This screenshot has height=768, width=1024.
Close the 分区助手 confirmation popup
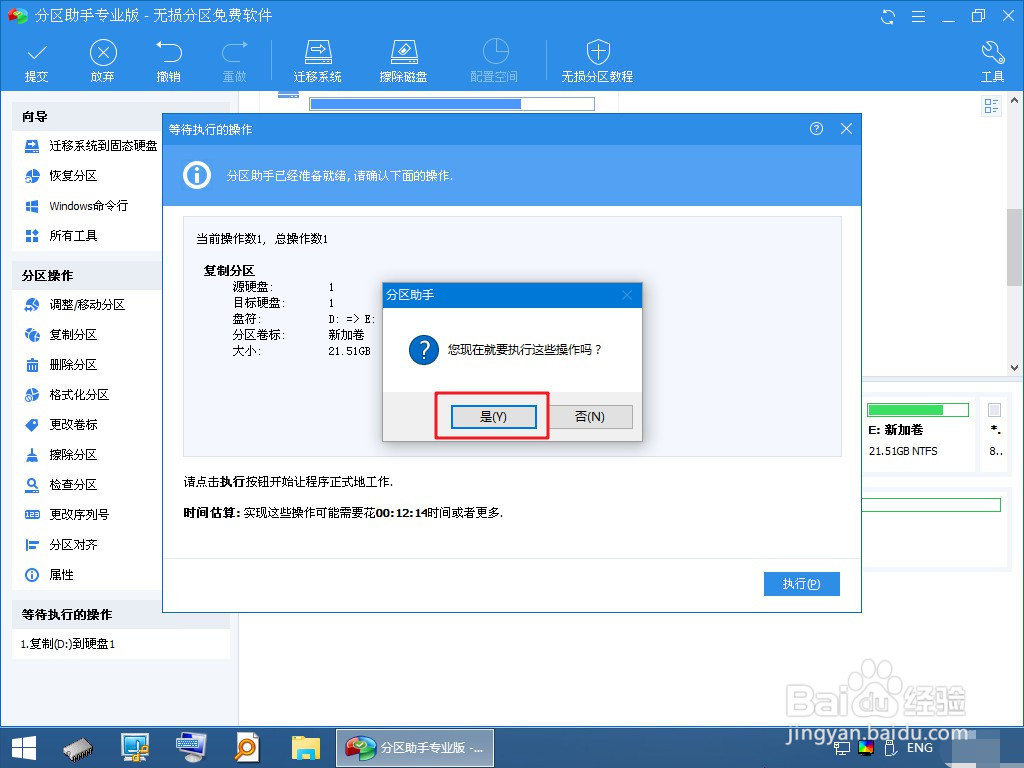(627, 295)
